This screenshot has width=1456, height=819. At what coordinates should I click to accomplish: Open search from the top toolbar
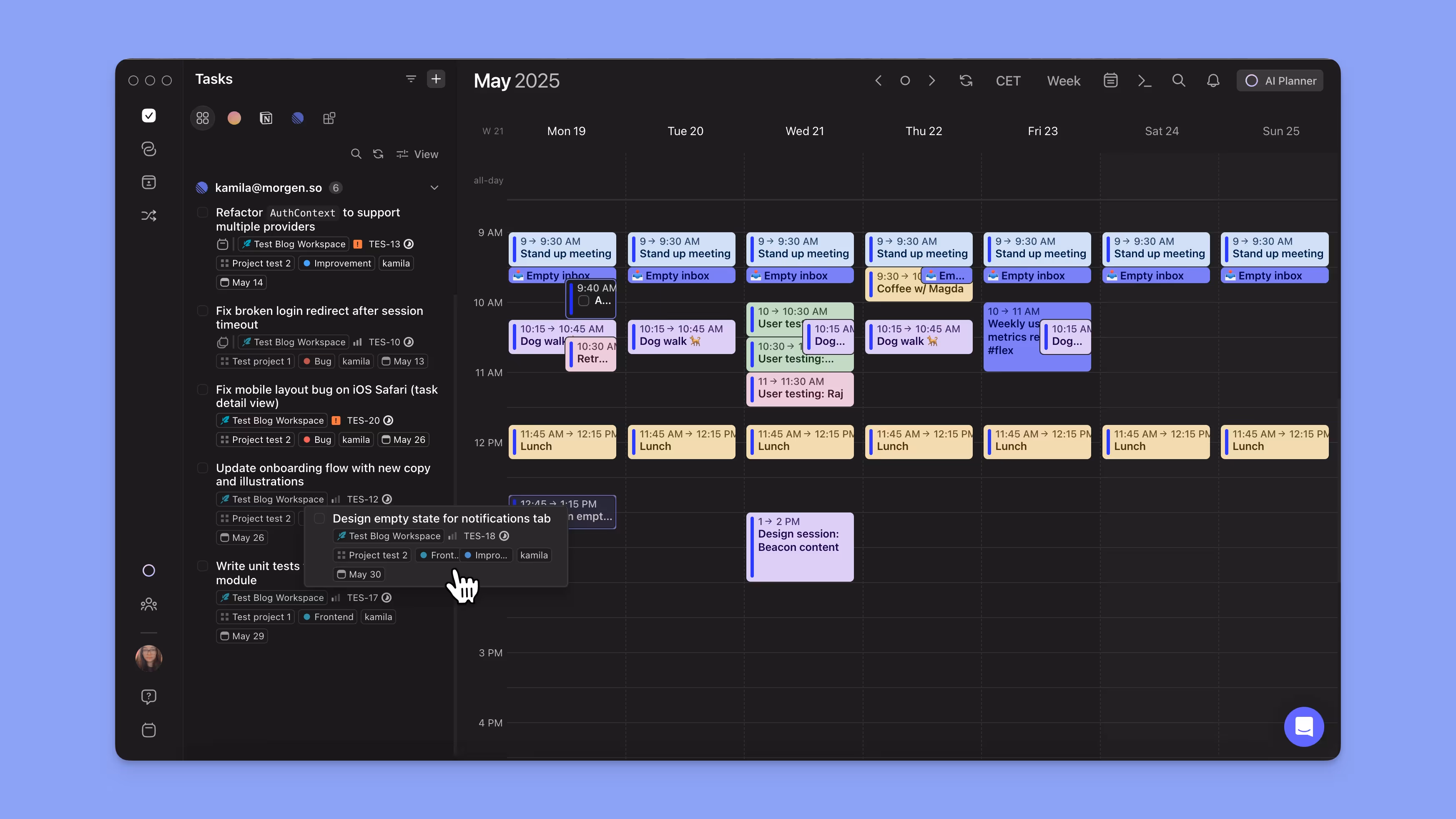(x=1178, y=81)
